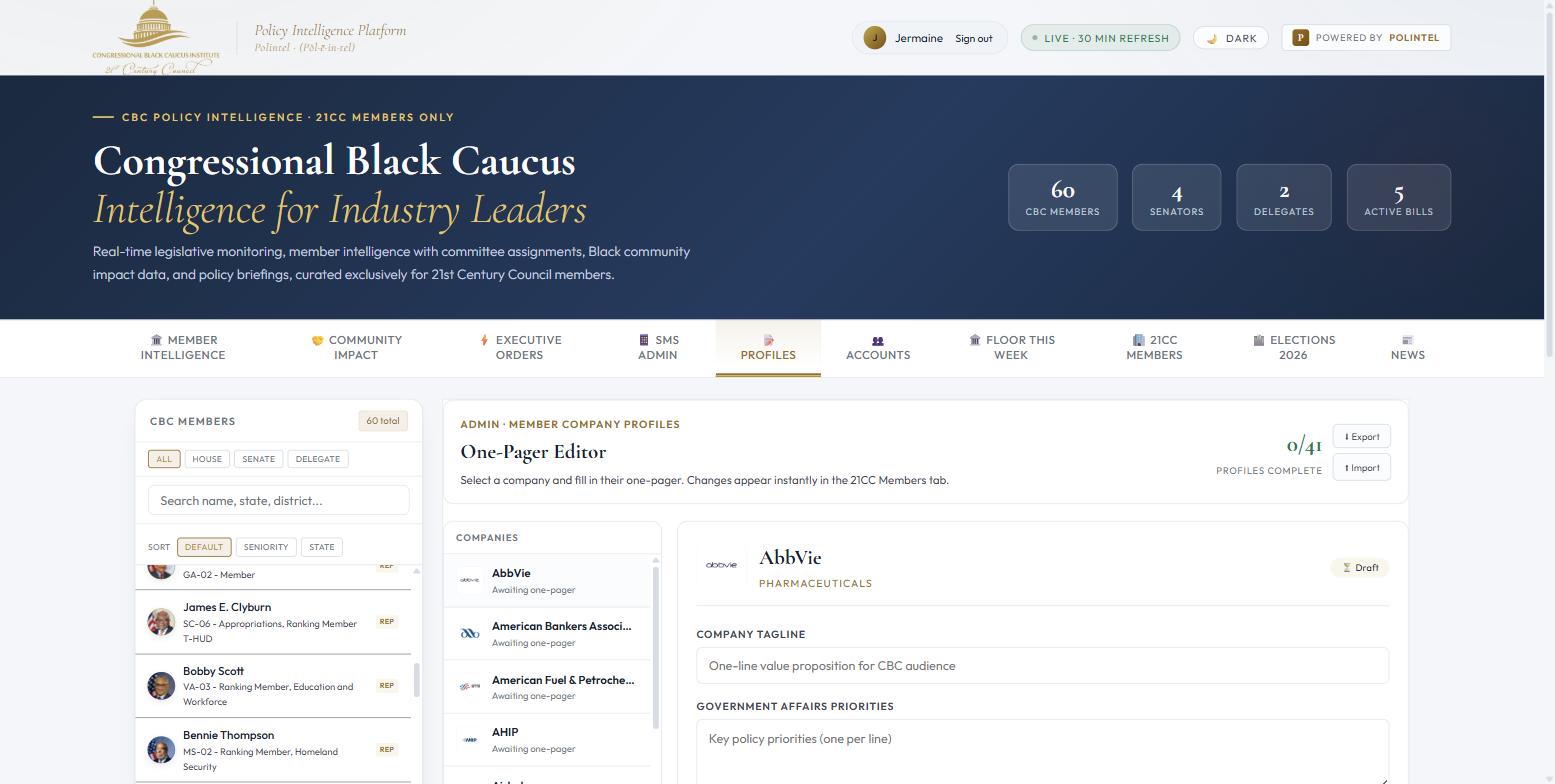Click the Elections 2026 ballot icon

pyautogui.click(x=1259, y=340)
